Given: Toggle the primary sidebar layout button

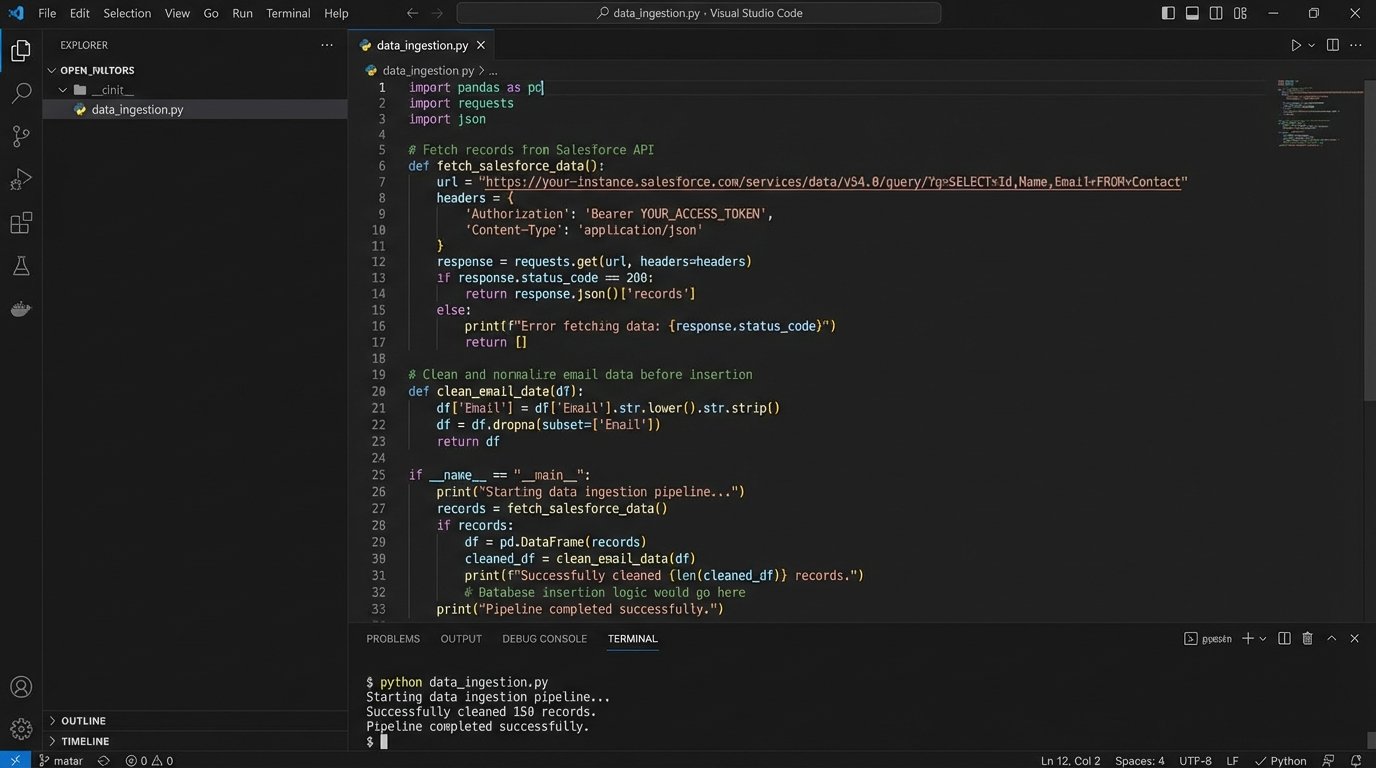Looking at the screenshot, I should [x=1168, y=13].
